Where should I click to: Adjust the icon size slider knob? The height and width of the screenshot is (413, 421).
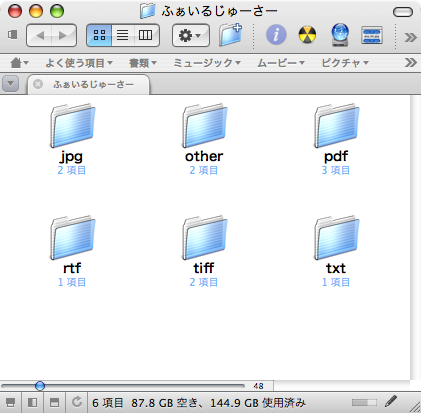pos(40,386)
